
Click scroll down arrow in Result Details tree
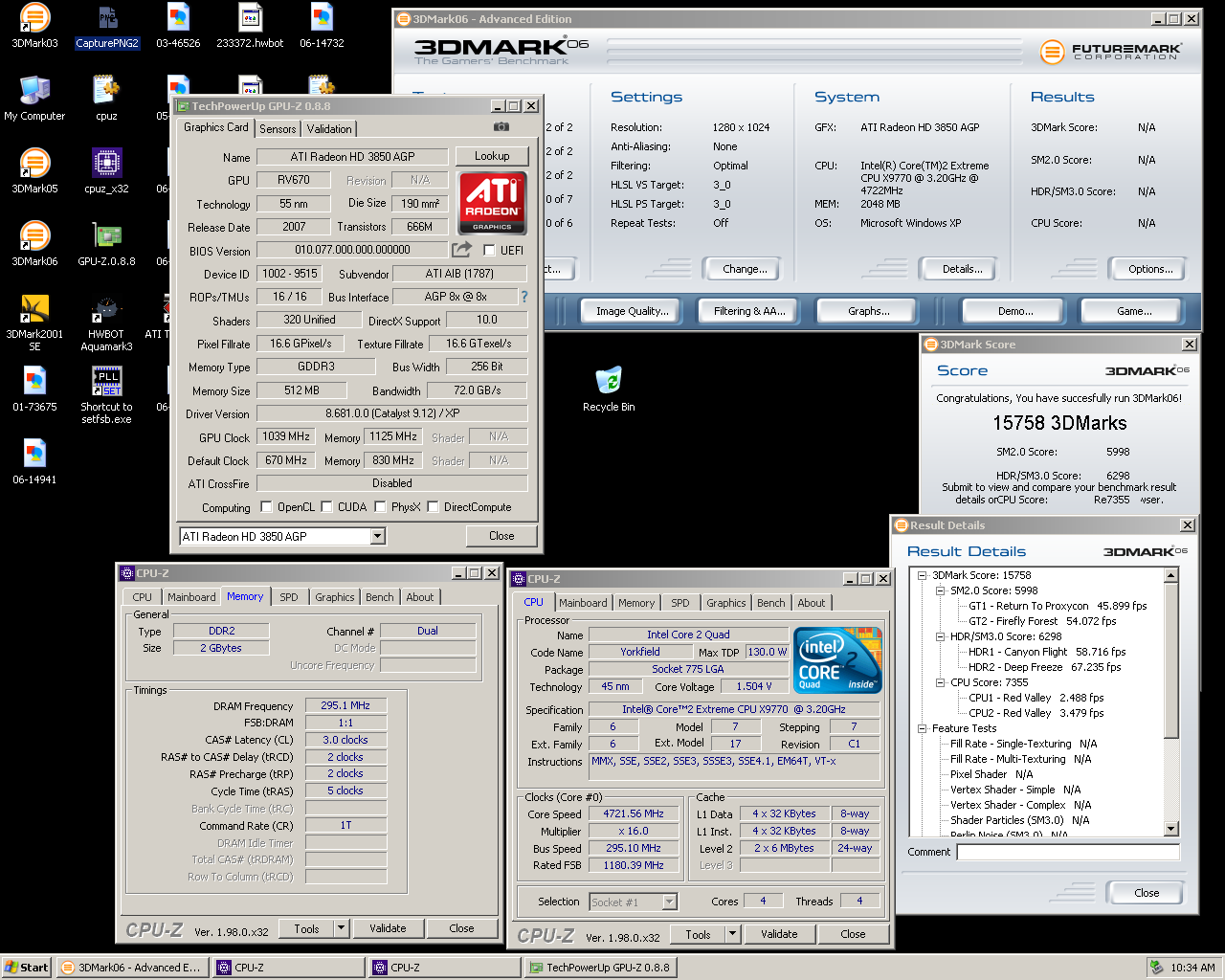(1170, 829)
